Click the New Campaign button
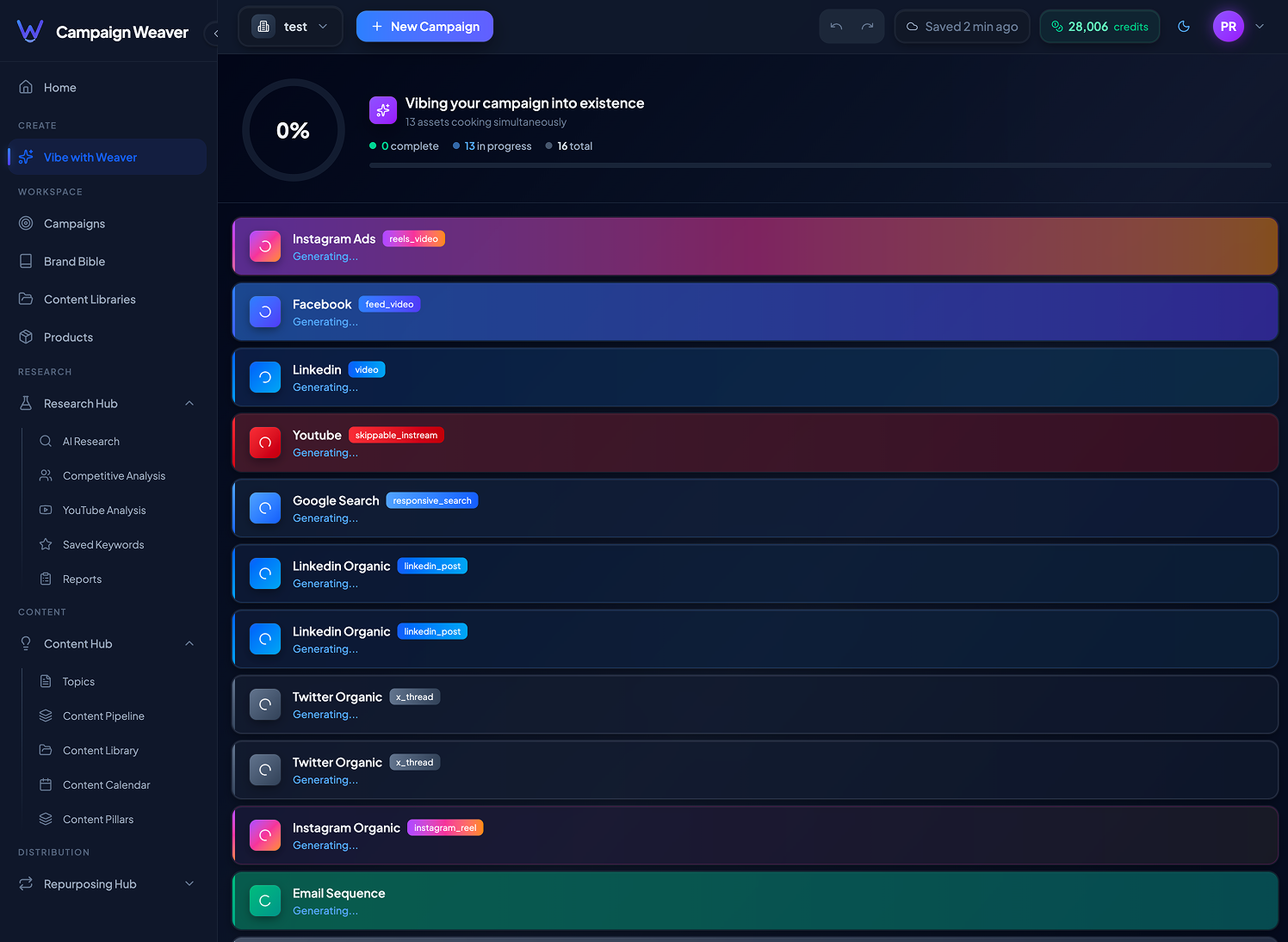Screen dimensions: 1288x942 (424, 26)
